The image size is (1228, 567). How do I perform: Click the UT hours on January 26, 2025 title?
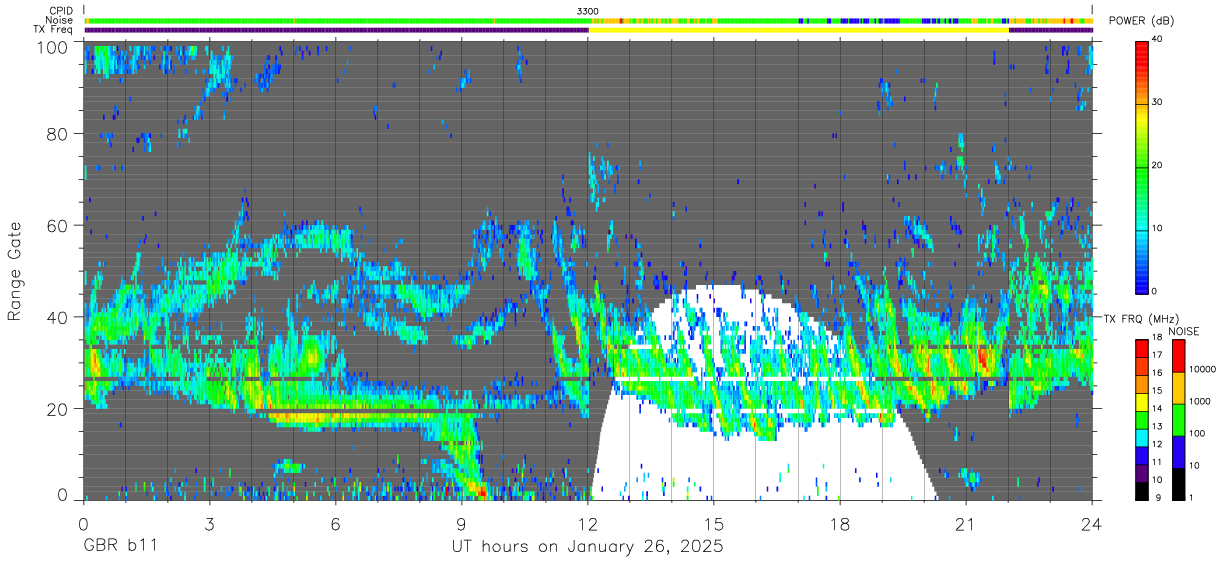click(x=588, y=548)
